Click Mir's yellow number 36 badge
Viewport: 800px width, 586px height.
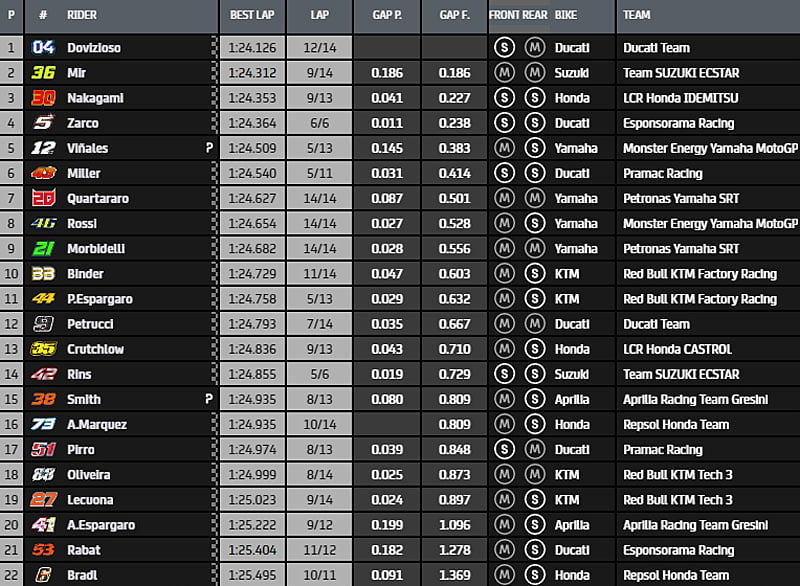pyautogui.click(x=43, y=72)
